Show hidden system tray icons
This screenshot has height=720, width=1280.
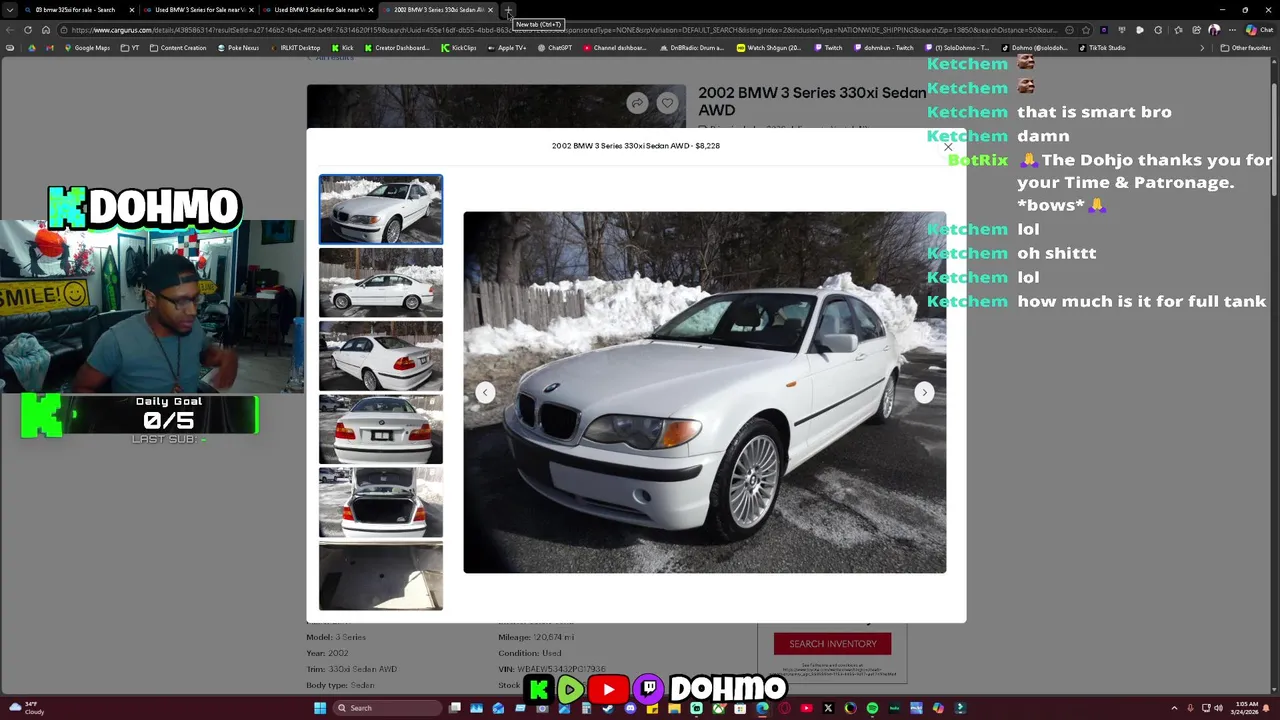point(1174,708)
